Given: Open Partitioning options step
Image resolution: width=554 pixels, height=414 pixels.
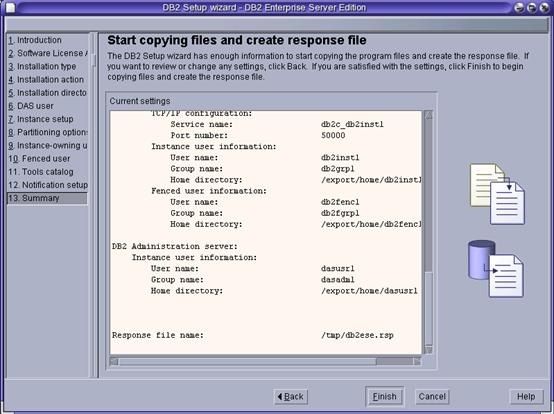Looking at the screenshot, I should coord(48,132).
